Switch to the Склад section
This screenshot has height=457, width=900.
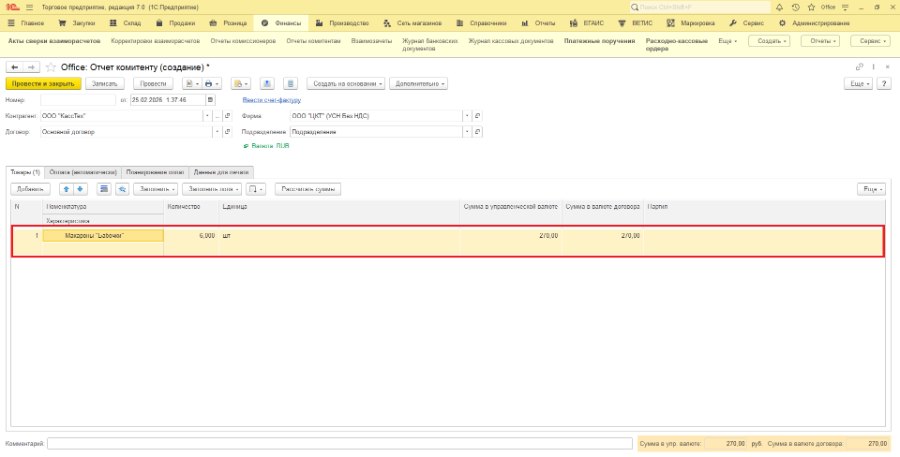click(x=127, y=24)
